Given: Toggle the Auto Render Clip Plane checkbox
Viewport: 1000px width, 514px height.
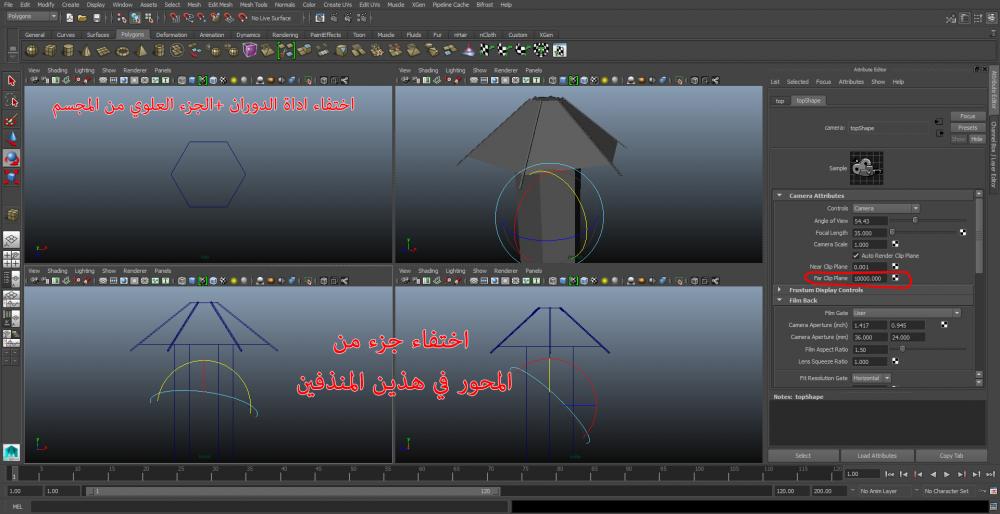Looking at the screenshot, I should coord(856,256).
